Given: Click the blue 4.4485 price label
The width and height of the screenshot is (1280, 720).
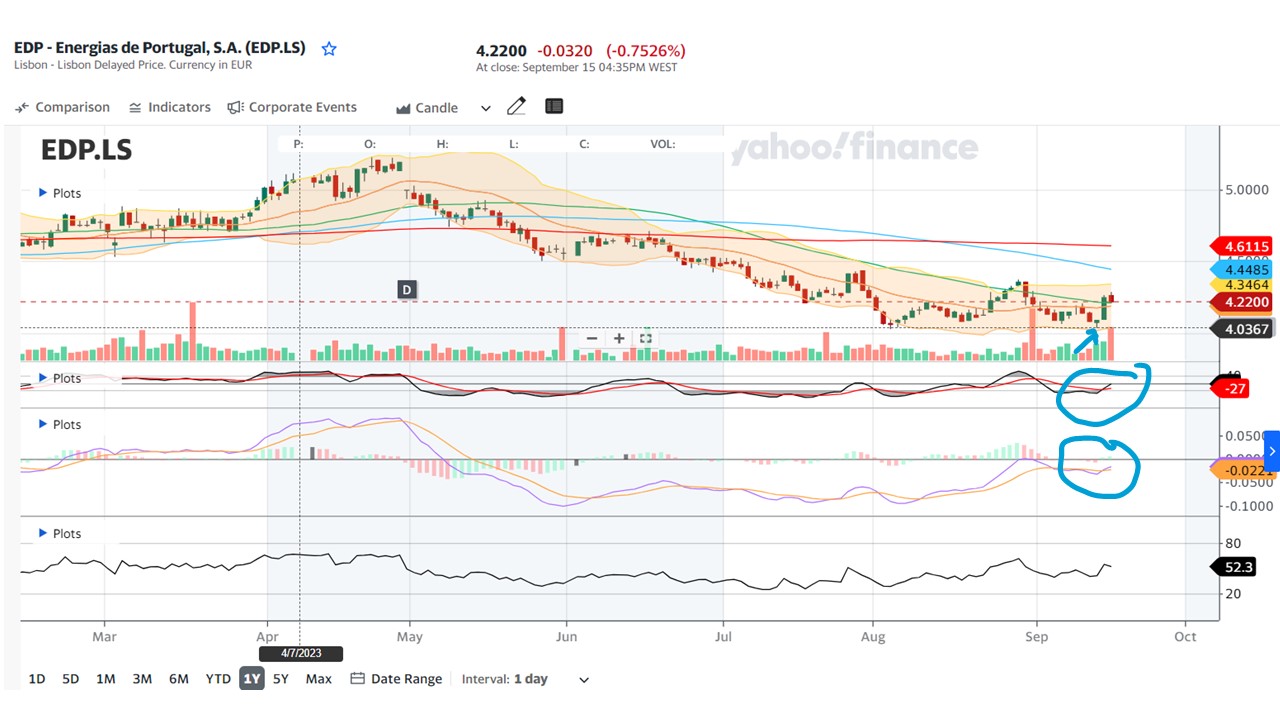Looking at the screenshot, I should click(1242, 269).
